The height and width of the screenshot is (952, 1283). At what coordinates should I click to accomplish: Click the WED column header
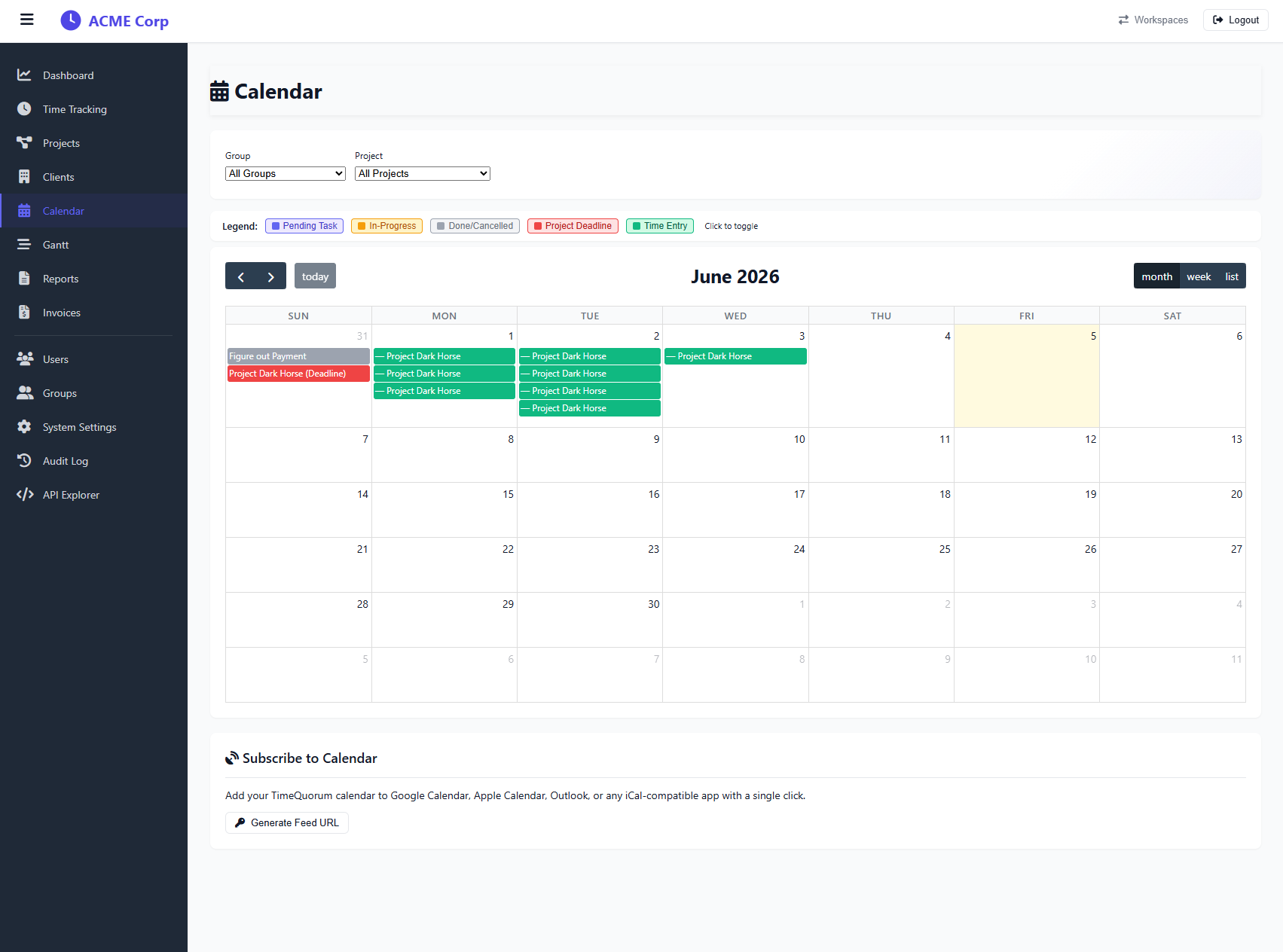click(x=735, y=316)
